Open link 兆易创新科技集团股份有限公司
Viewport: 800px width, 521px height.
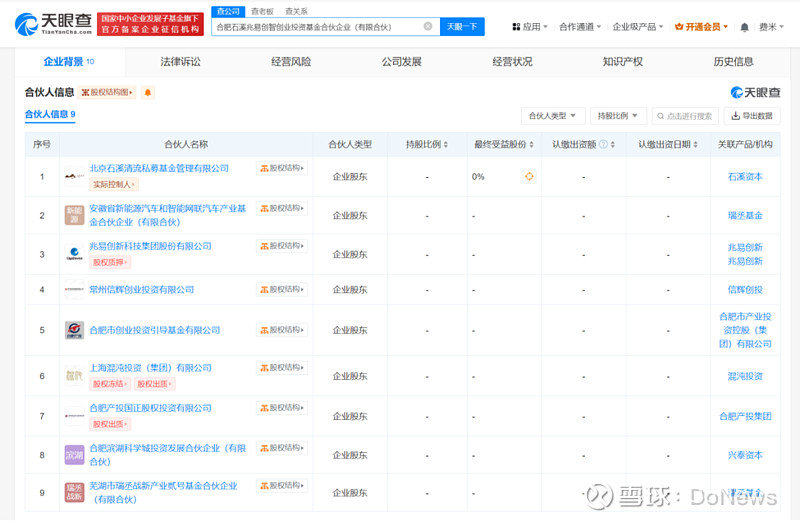click(150, 246)
